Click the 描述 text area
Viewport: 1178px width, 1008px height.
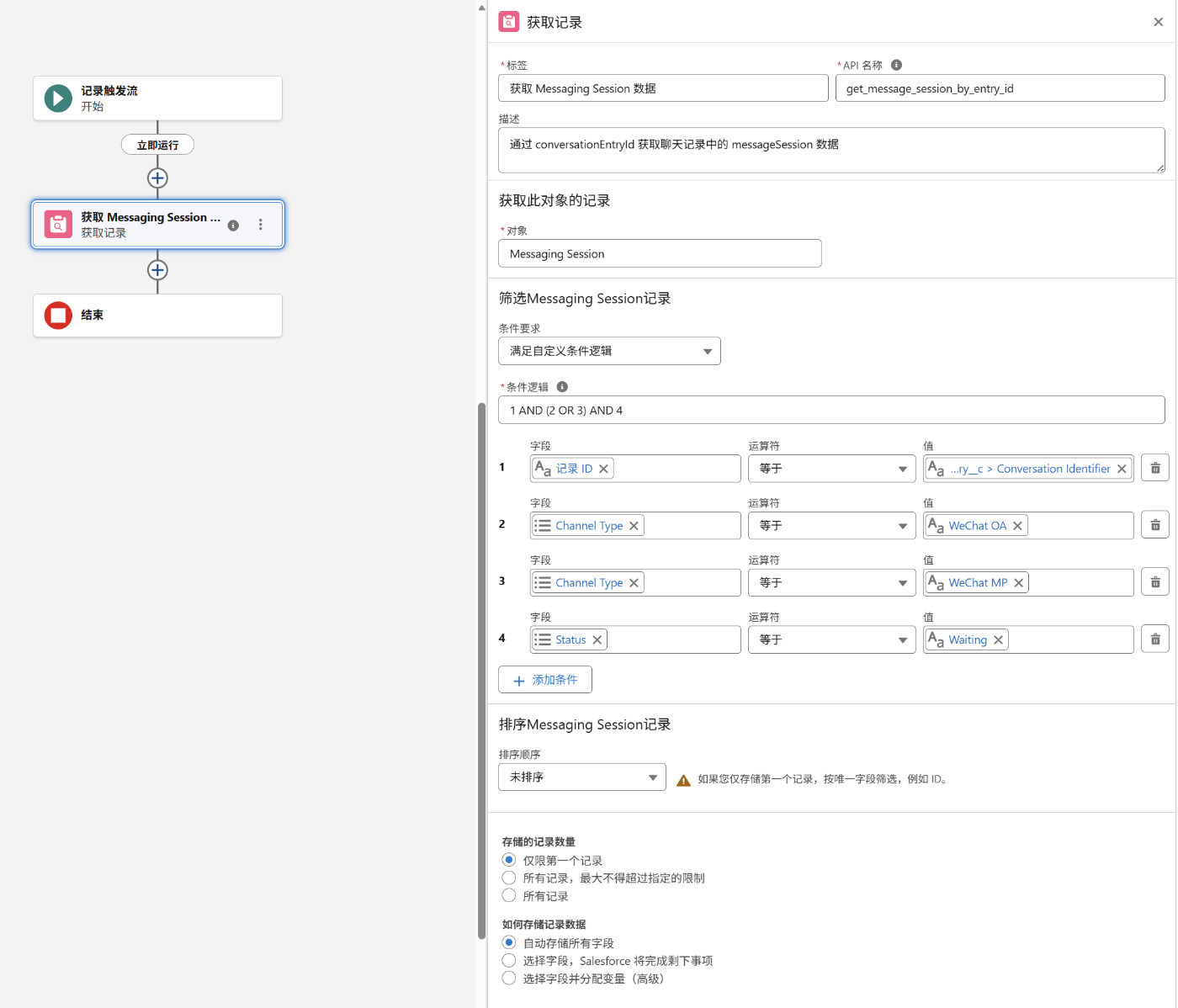tap(831, 150)
